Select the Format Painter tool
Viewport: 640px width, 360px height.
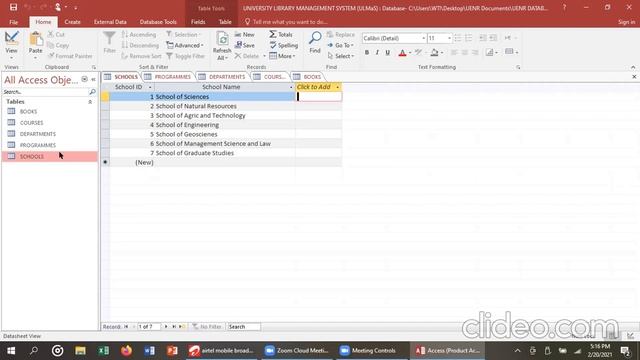pos(70,56)
